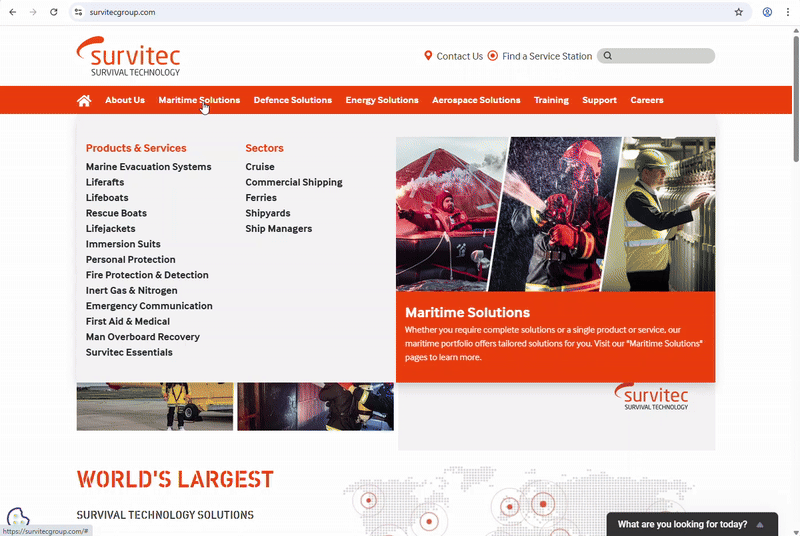
Task: Click the Maritime Solutions promo heading
Action: point(467,313)
